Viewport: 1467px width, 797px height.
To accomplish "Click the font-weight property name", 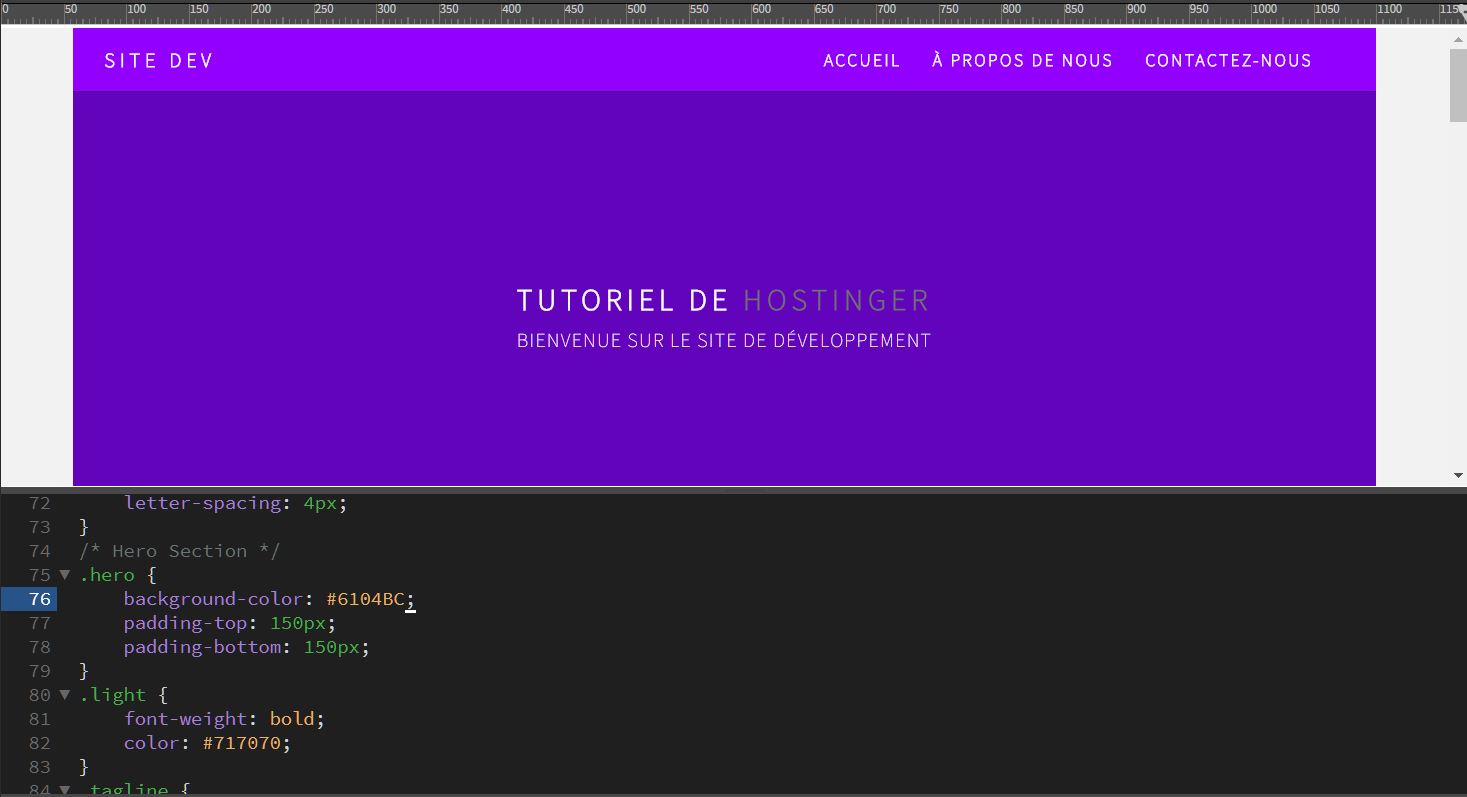I will point(191,719).
